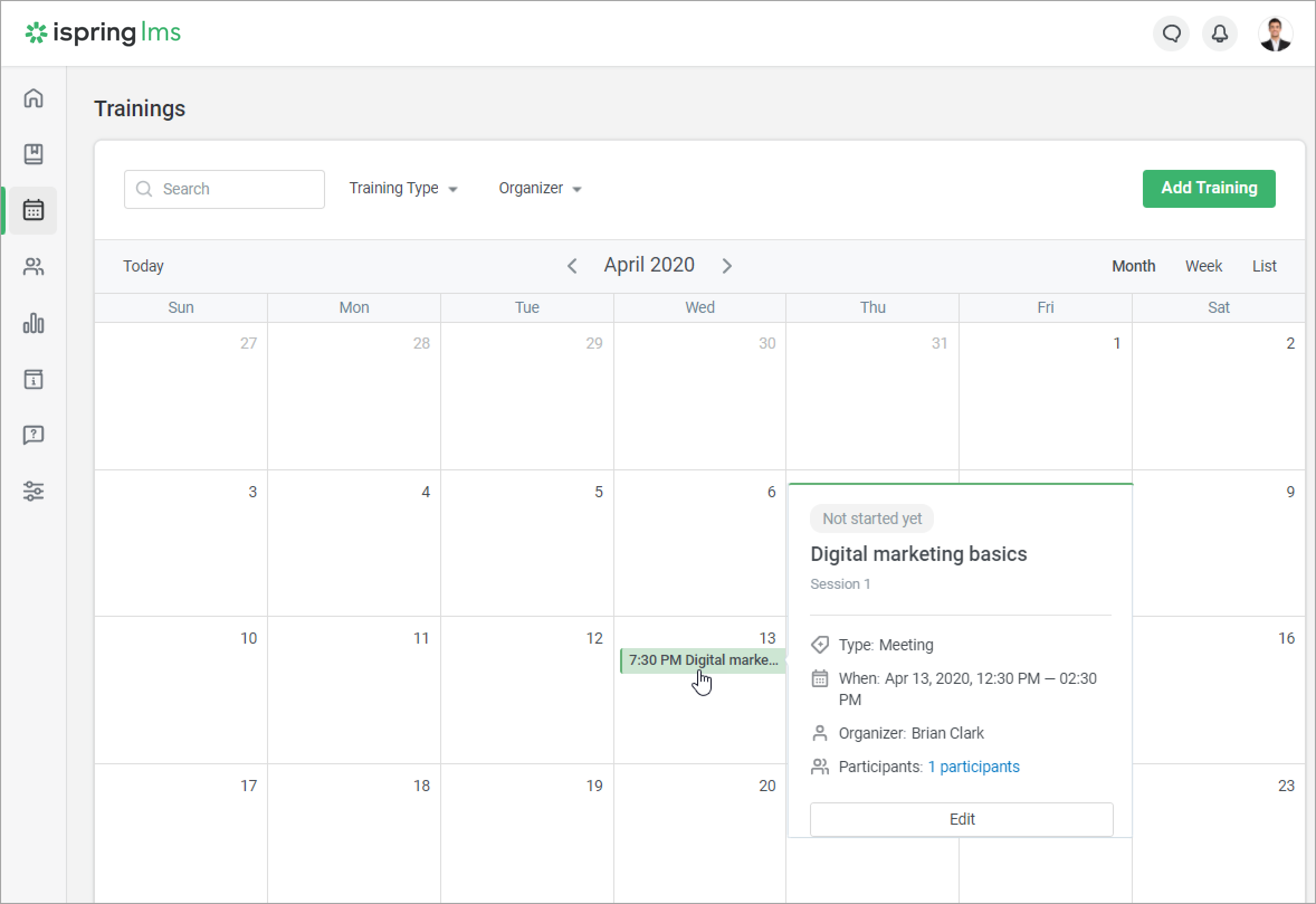Open the help question bubble icon

point(34,435)
